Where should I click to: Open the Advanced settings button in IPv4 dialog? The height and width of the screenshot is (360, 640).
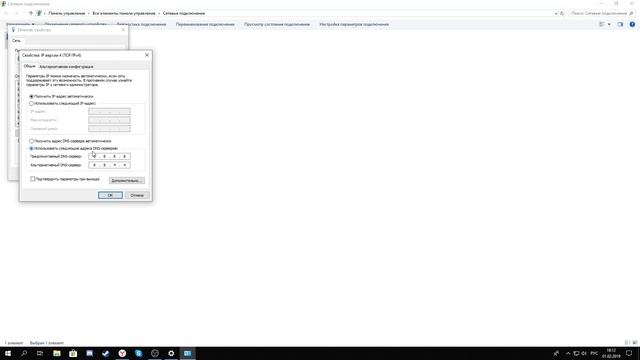[127, 180]
